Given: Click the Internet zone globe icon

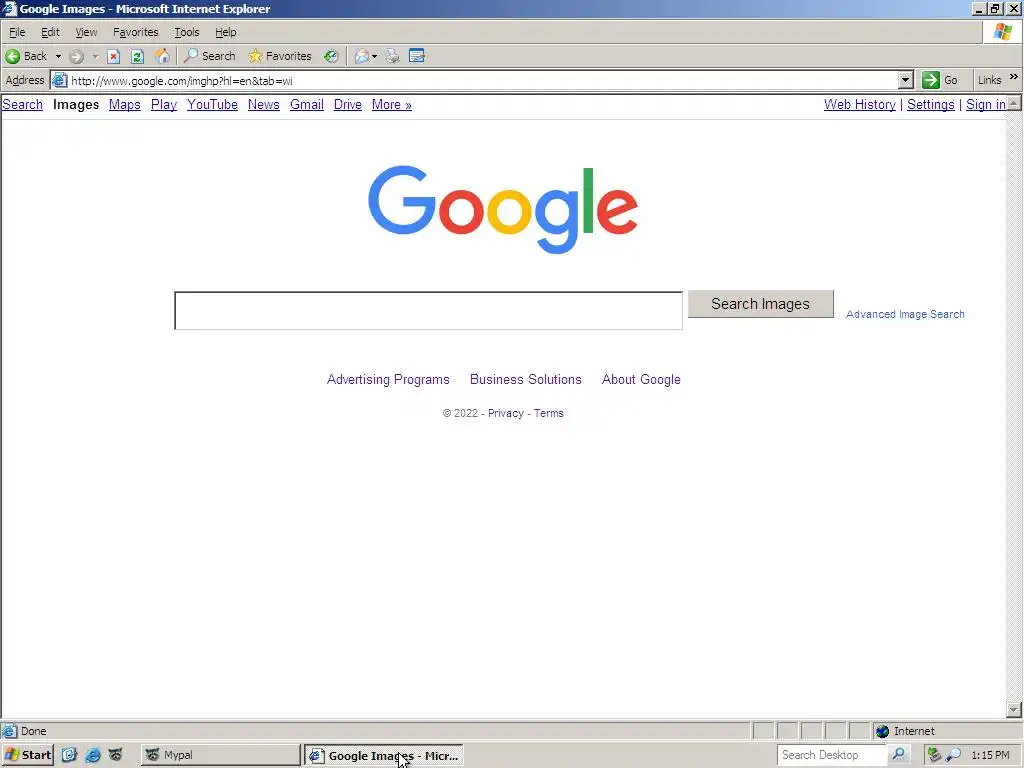Looking at the screenshot, I should [883, 731].
